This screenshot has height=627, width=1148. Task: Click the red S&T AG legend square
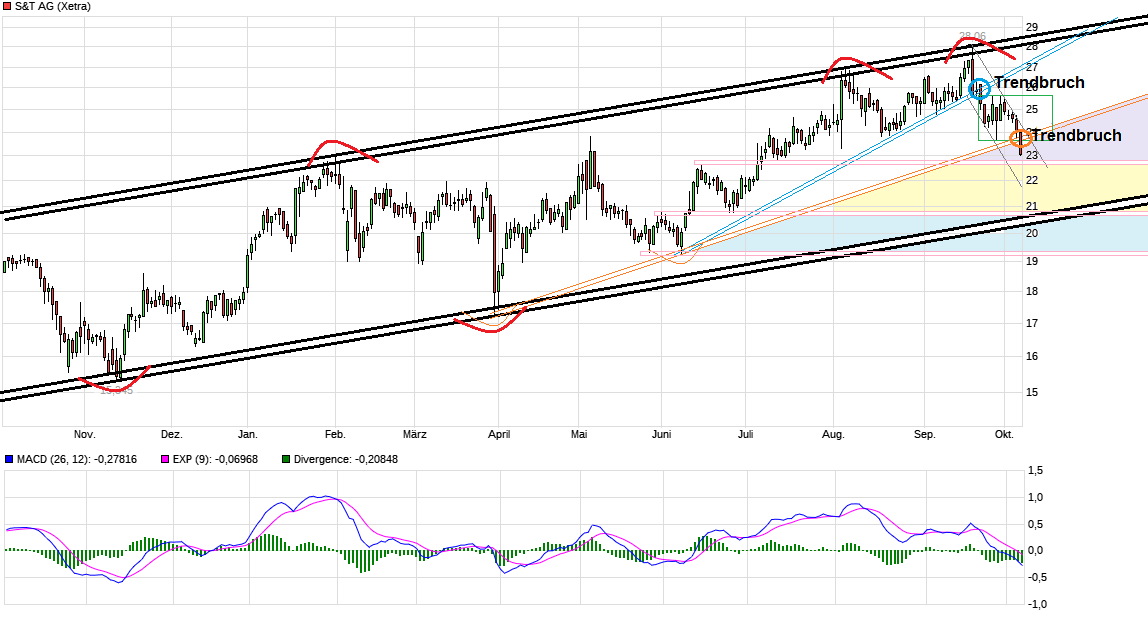[8, 6]
